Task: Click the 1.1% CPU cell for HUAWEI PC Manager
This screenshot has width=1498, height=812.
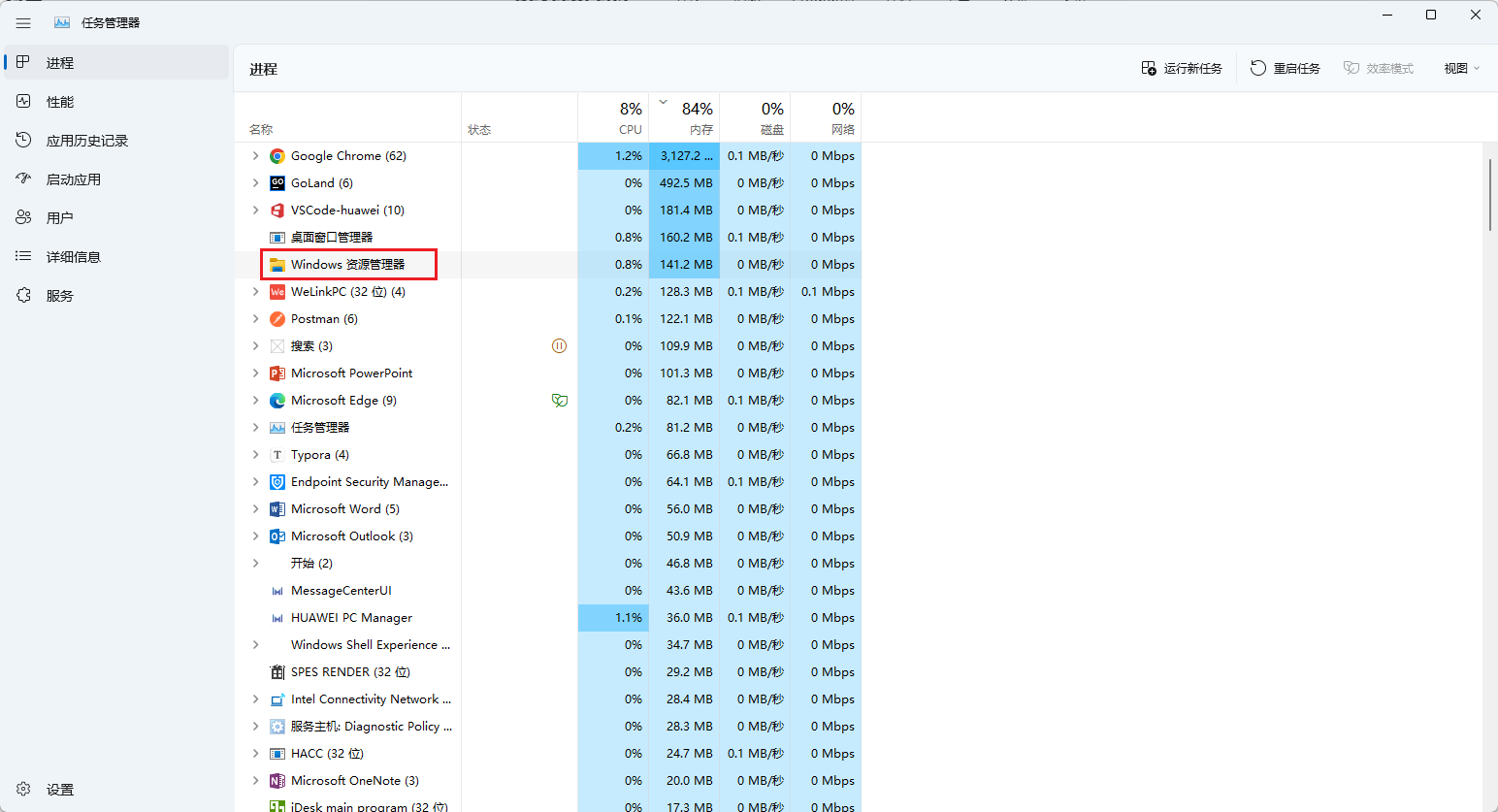Action: (613, 618)
